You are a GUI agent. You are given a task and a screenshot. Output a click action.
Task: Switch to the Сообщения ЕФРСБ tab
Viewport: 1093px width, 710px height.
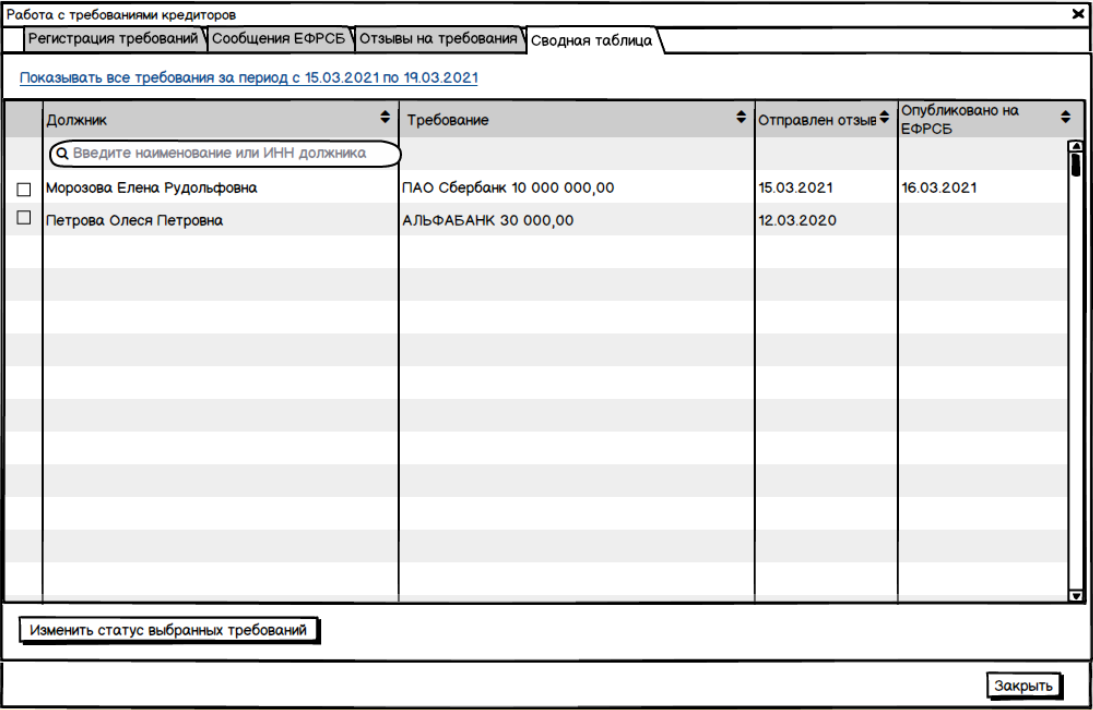coord(279,39)
